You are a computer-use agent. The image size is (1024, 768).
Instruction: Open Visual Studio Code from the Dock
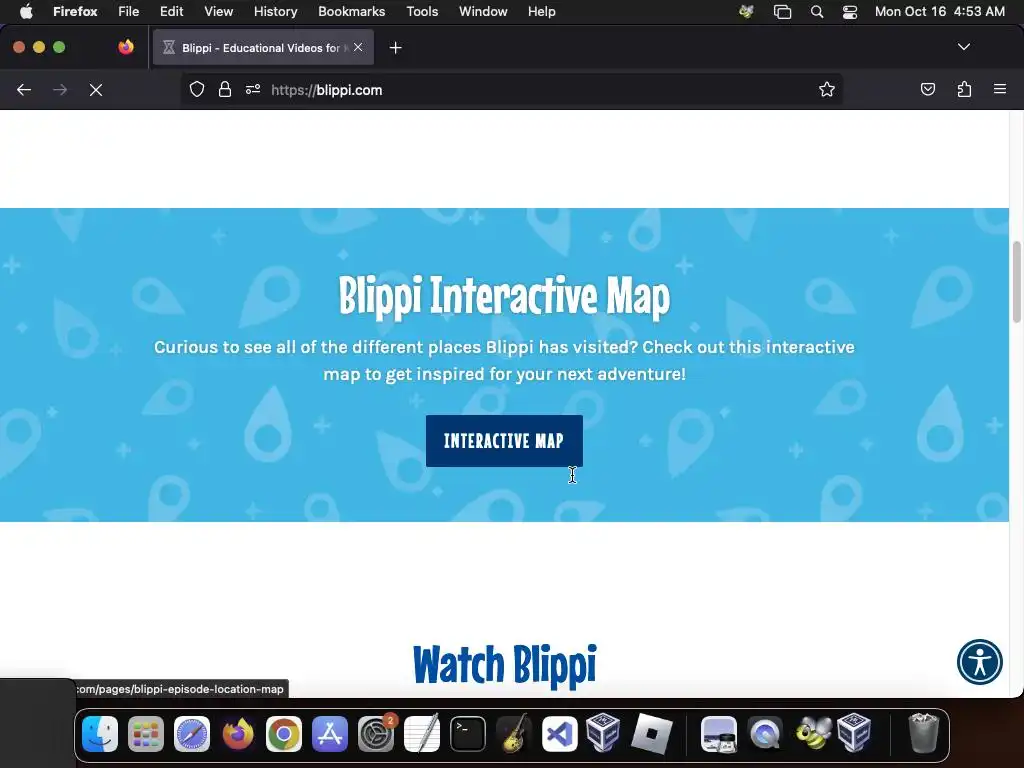click(560, 734)
